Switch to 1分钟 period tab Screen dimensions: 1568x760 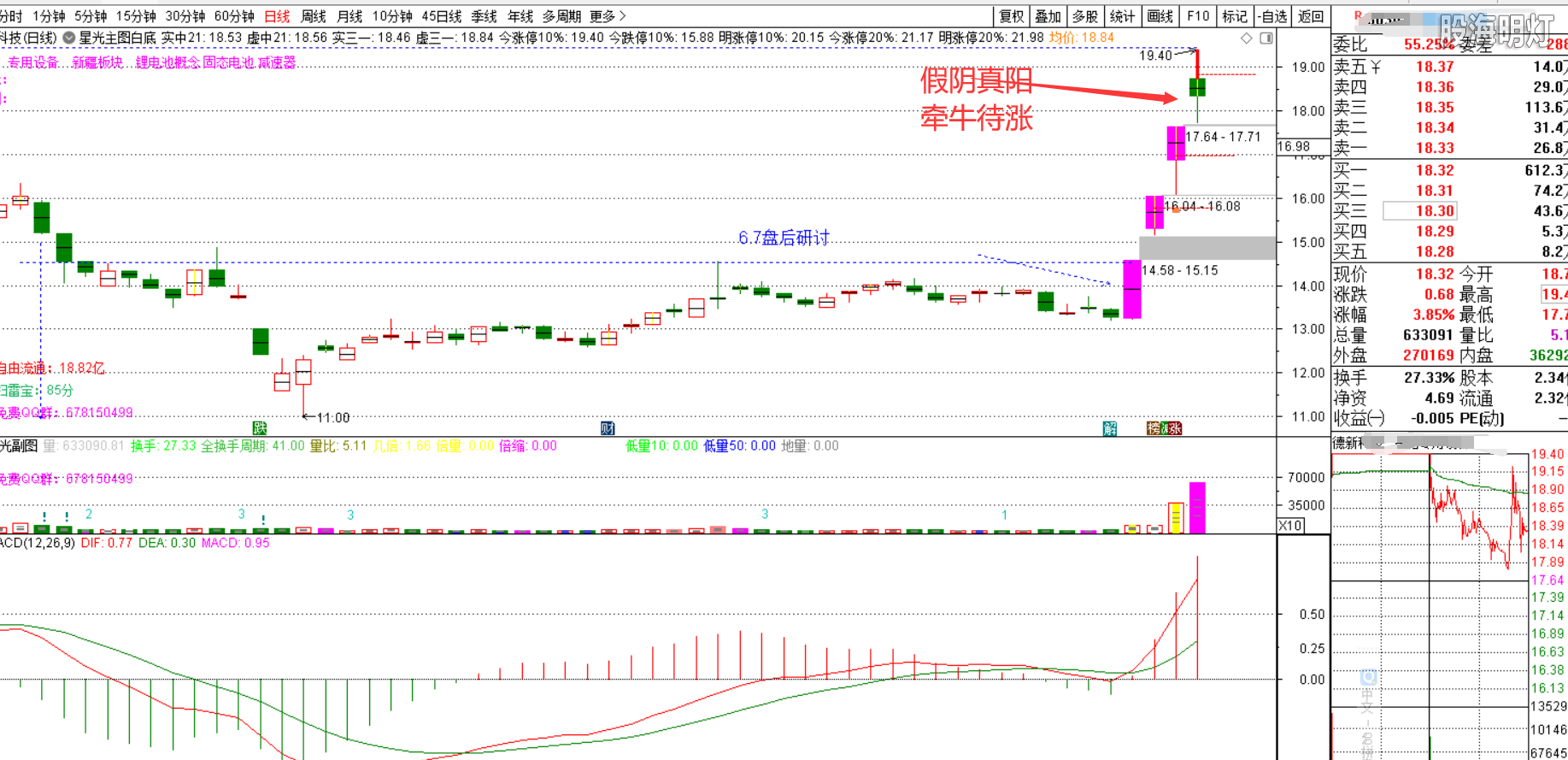tap(49, 16)
